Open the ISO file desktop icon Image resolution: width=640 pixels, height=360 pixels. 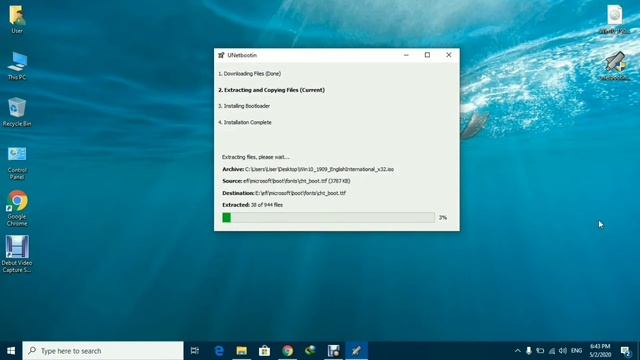point(614,19)
